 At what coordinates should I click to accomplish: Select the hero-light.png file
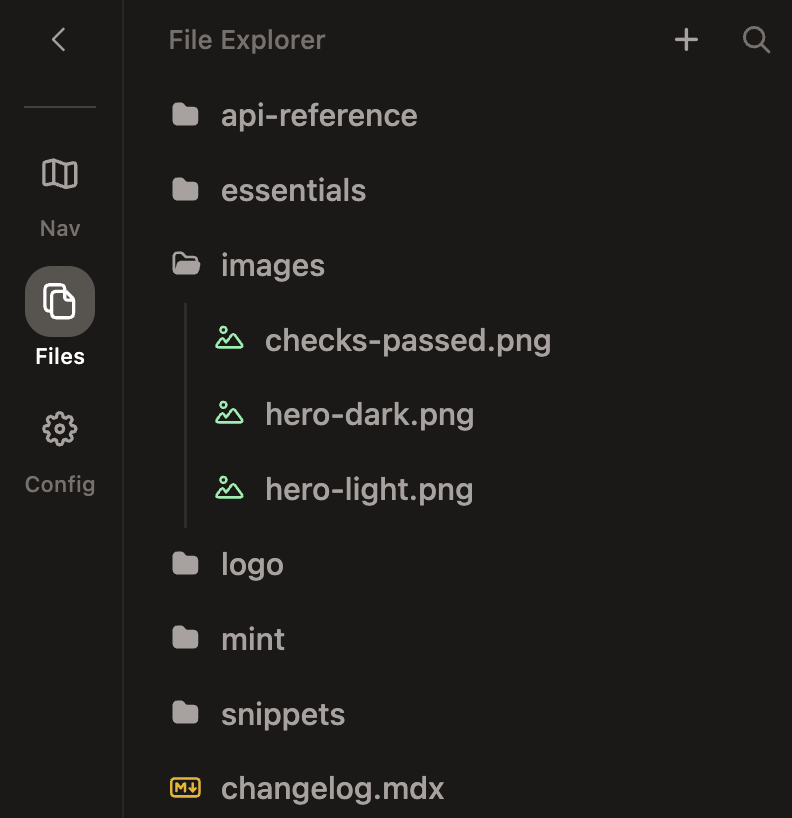point(369,489)
